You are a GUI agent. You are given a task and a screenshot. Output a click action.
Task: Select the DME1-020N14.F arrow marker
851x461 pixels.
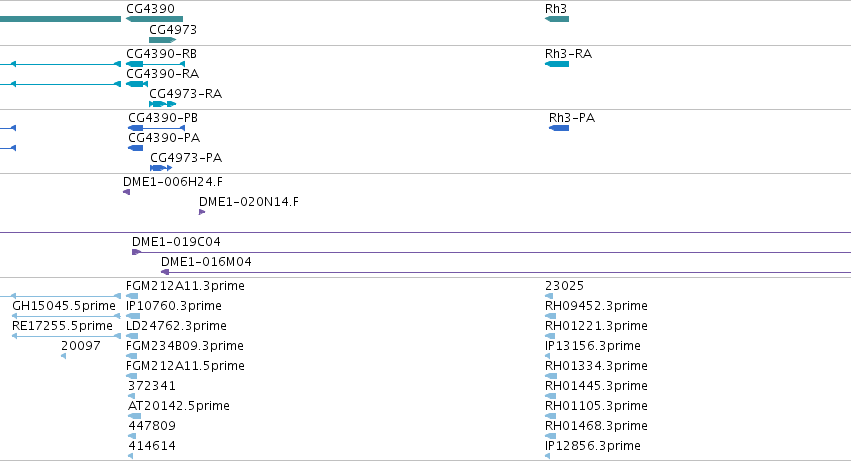point(202,212)
